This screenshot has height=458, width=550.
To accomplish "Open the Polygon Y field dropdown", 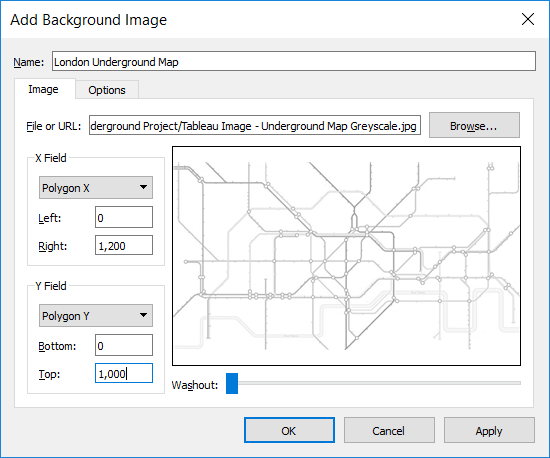I will click(96, 316).
